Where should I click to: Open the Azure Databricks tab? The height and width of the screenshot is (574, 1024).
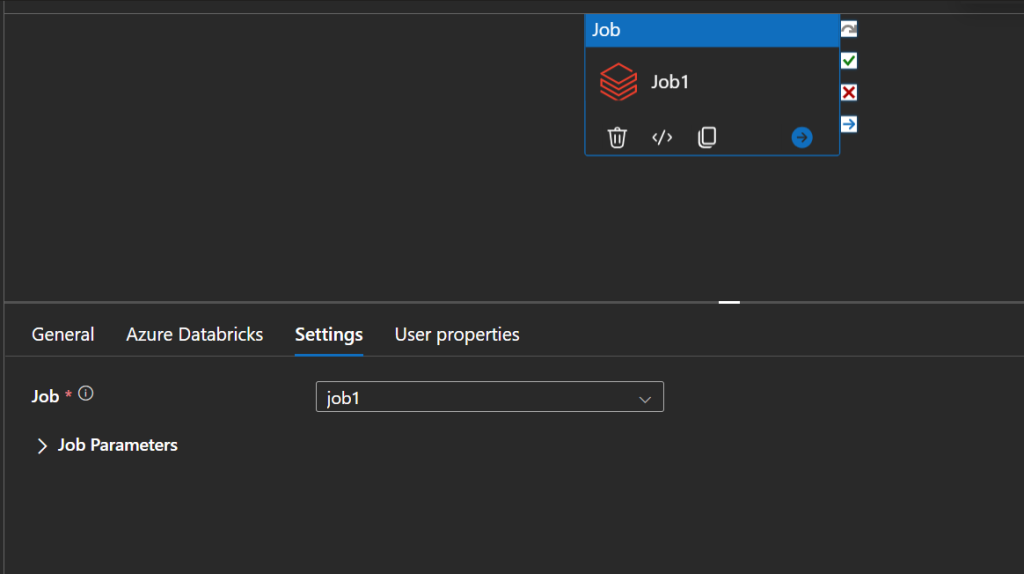pos(194,335)
